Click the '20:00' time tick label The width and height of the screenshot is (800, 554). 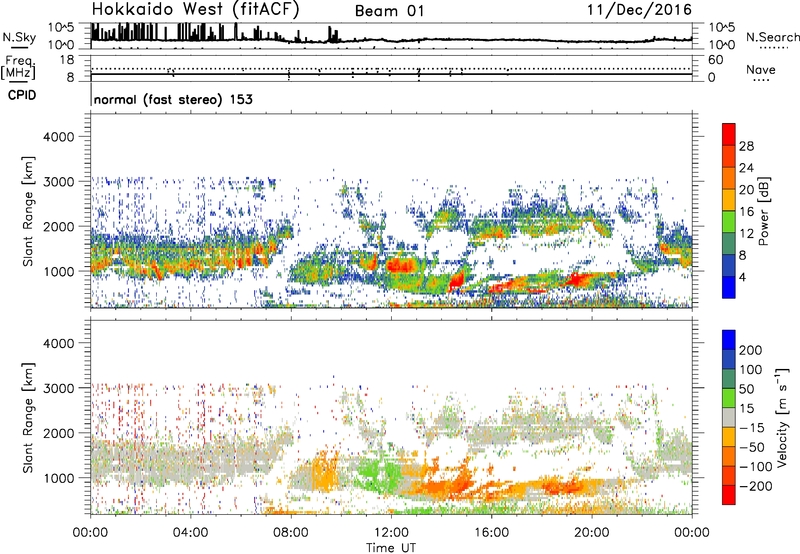[592, 533]
